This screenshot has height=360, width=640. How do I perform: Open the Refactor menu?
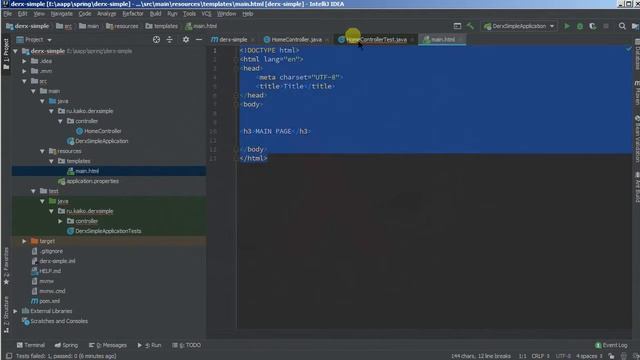pyautogui.click(x=133, y=14)
